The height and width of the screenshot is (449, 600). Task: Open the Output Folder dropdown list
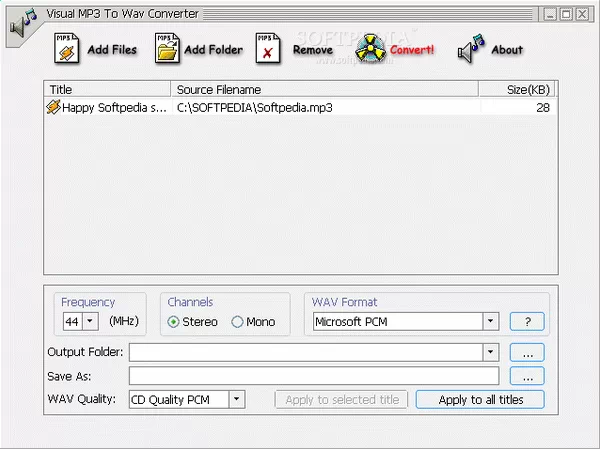(490, 352)
